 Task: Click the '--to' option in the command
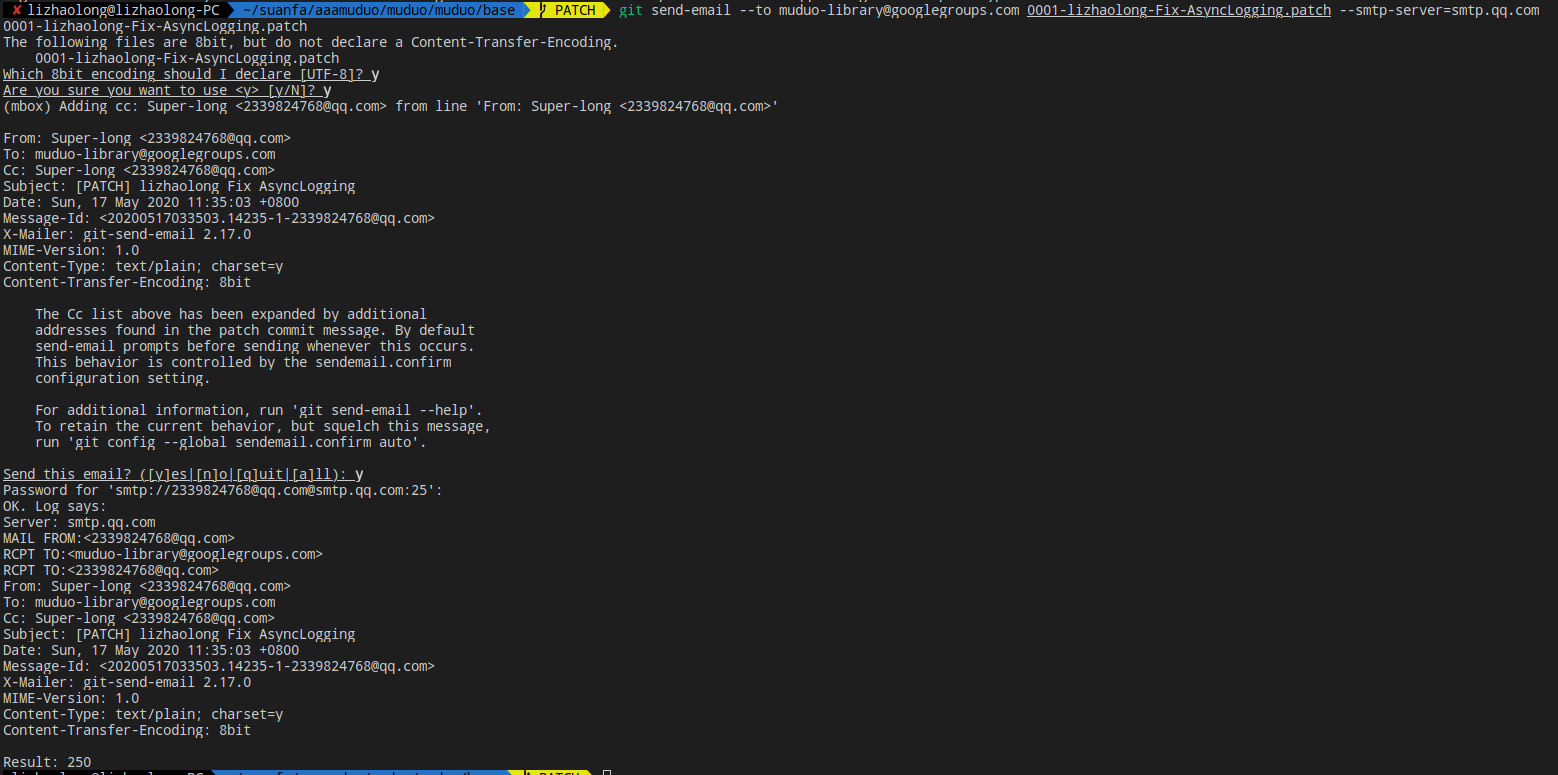(755, 10)
